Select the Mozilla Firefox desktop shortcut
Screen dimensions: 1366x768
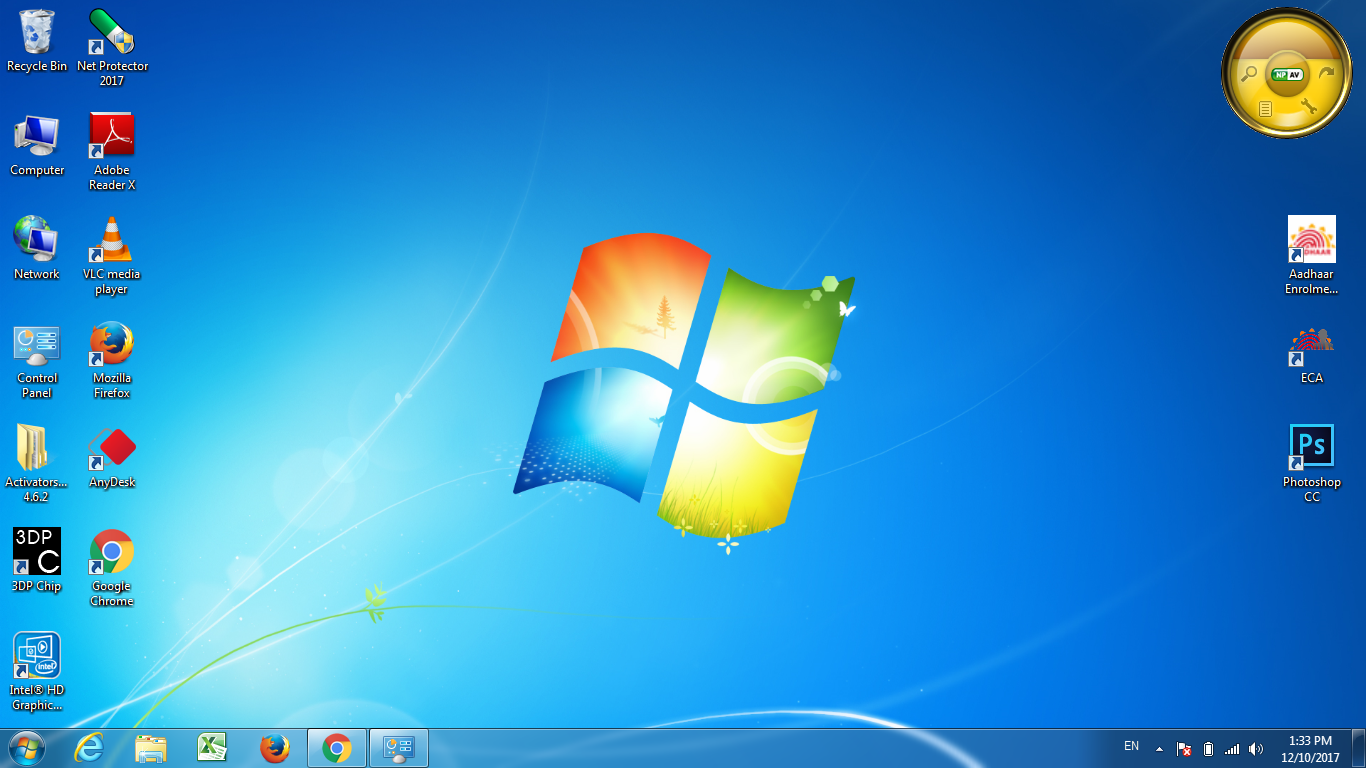[x=112, y=360]
